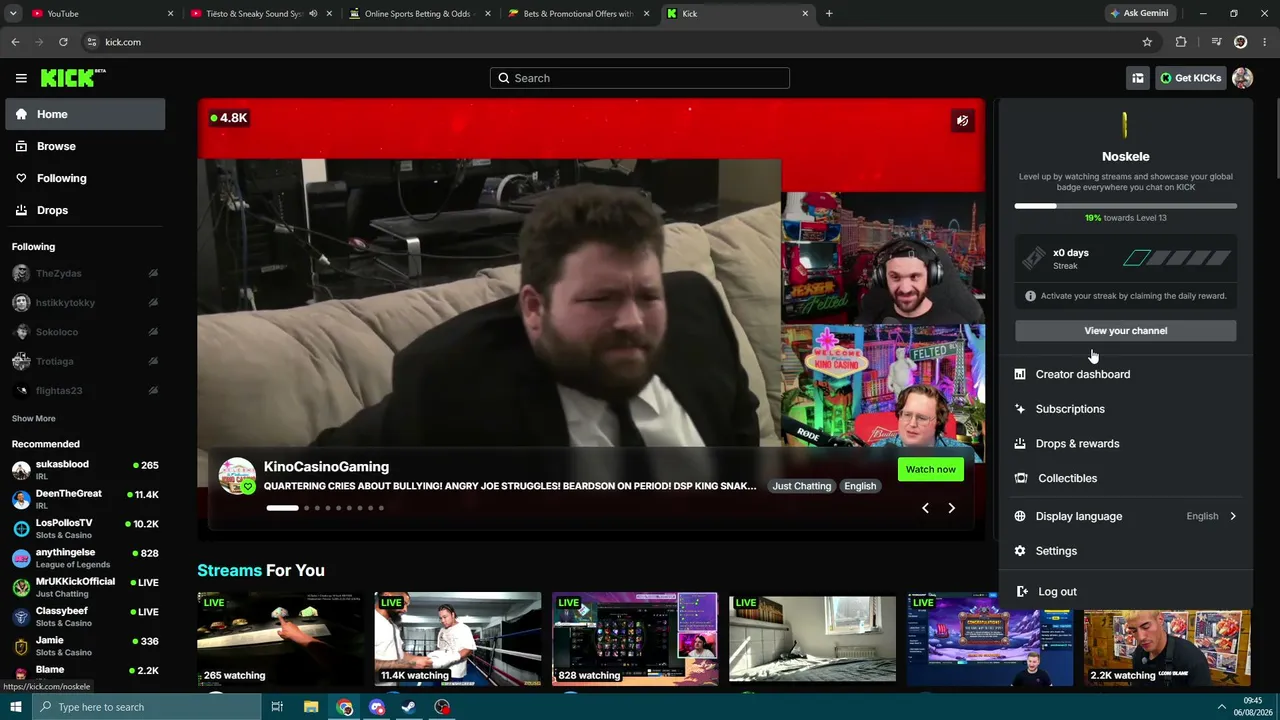Viewport: 1280px width, 720px height.
Task: Click the Windows Start button
Action: [x=15, y=707]
